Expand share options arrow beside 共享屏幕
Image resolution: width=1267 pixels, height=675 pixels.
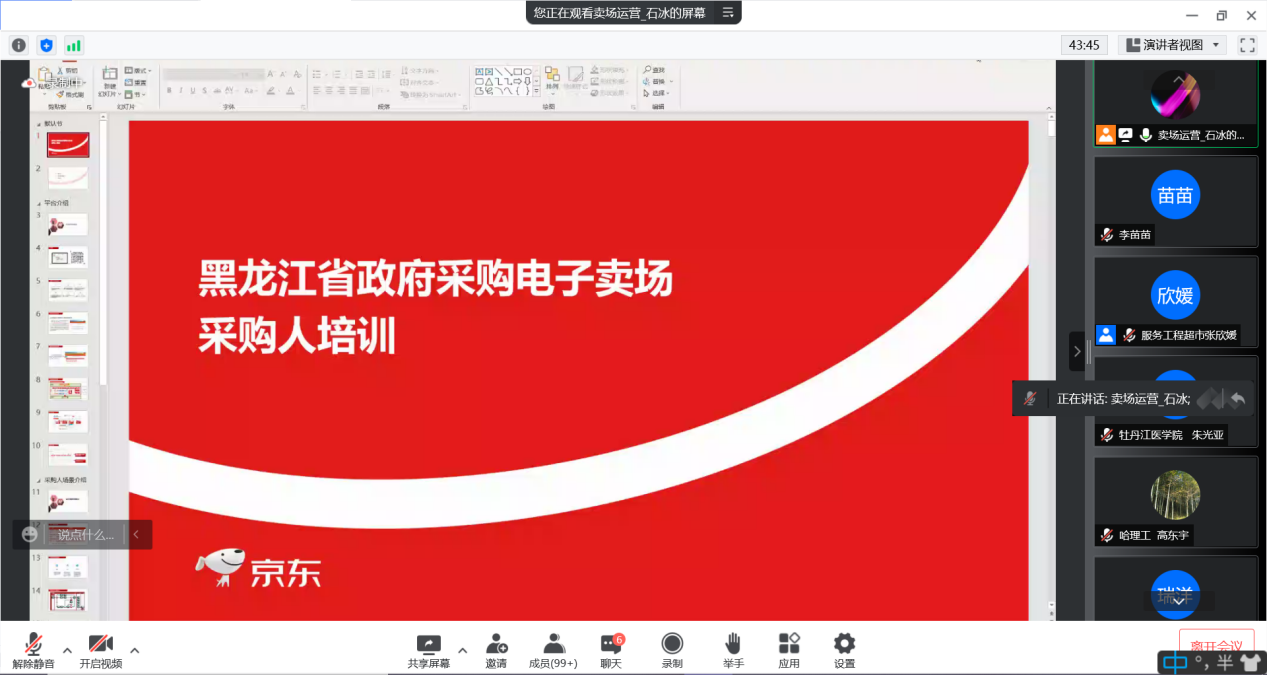pos(462,649)
